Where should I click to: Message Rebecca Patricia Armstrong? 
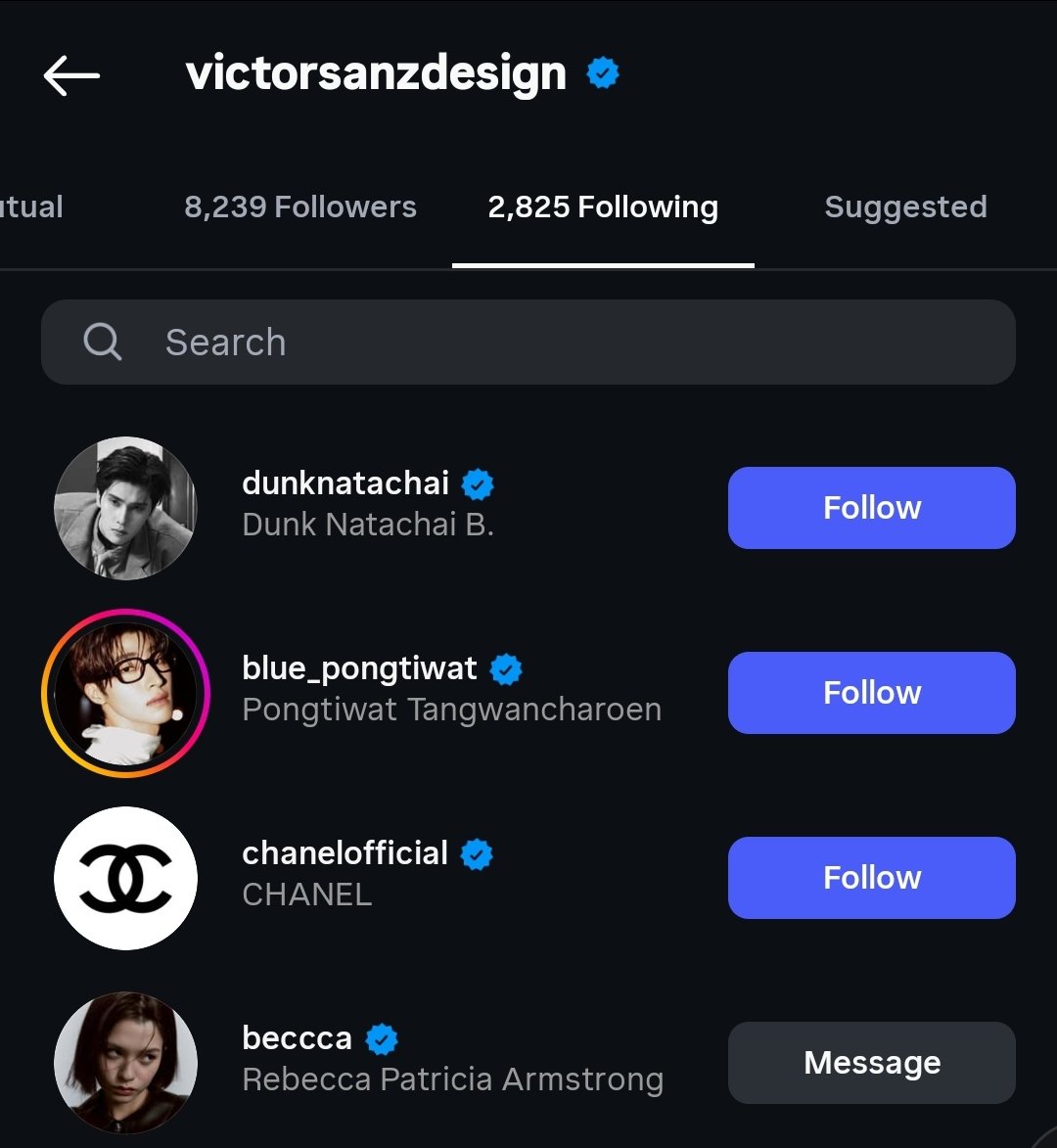(x=871, y=1063)
